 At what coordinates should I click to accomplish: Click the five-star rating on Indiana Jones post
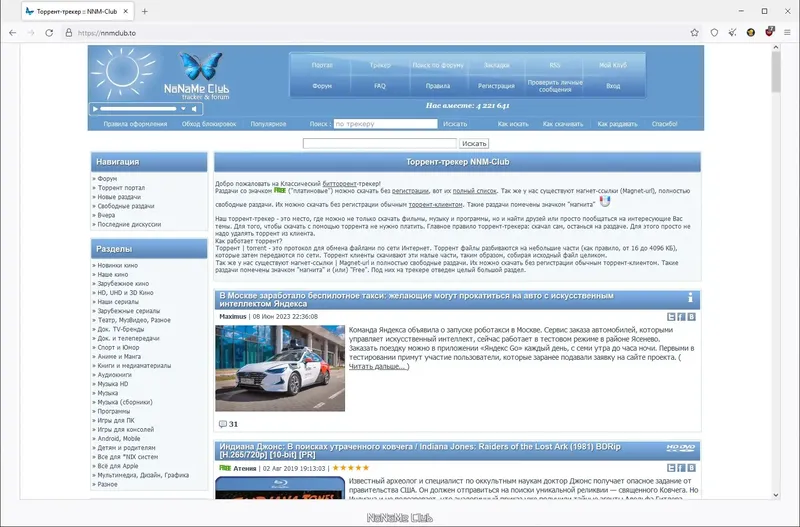tap(351, 468)
